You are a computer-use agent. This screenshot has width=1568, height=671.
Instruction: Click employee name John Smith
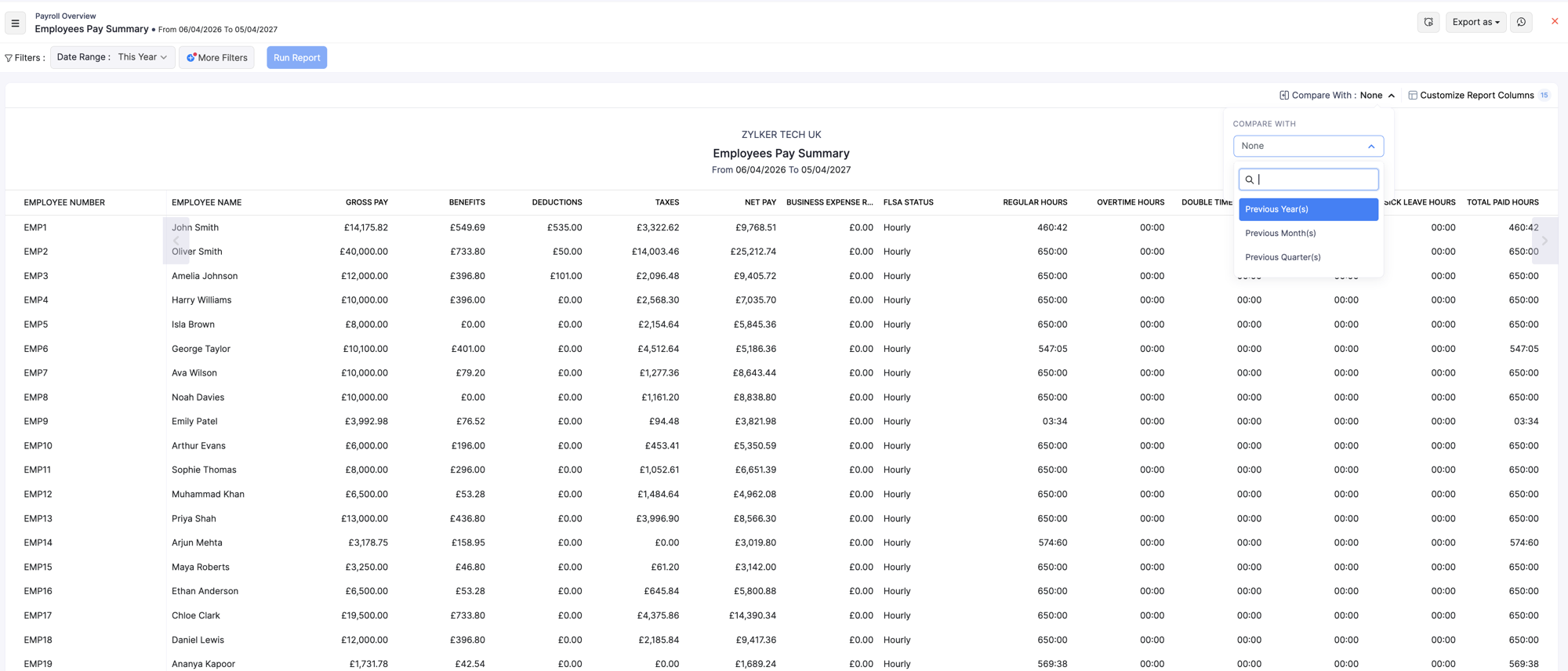point(195,227)
